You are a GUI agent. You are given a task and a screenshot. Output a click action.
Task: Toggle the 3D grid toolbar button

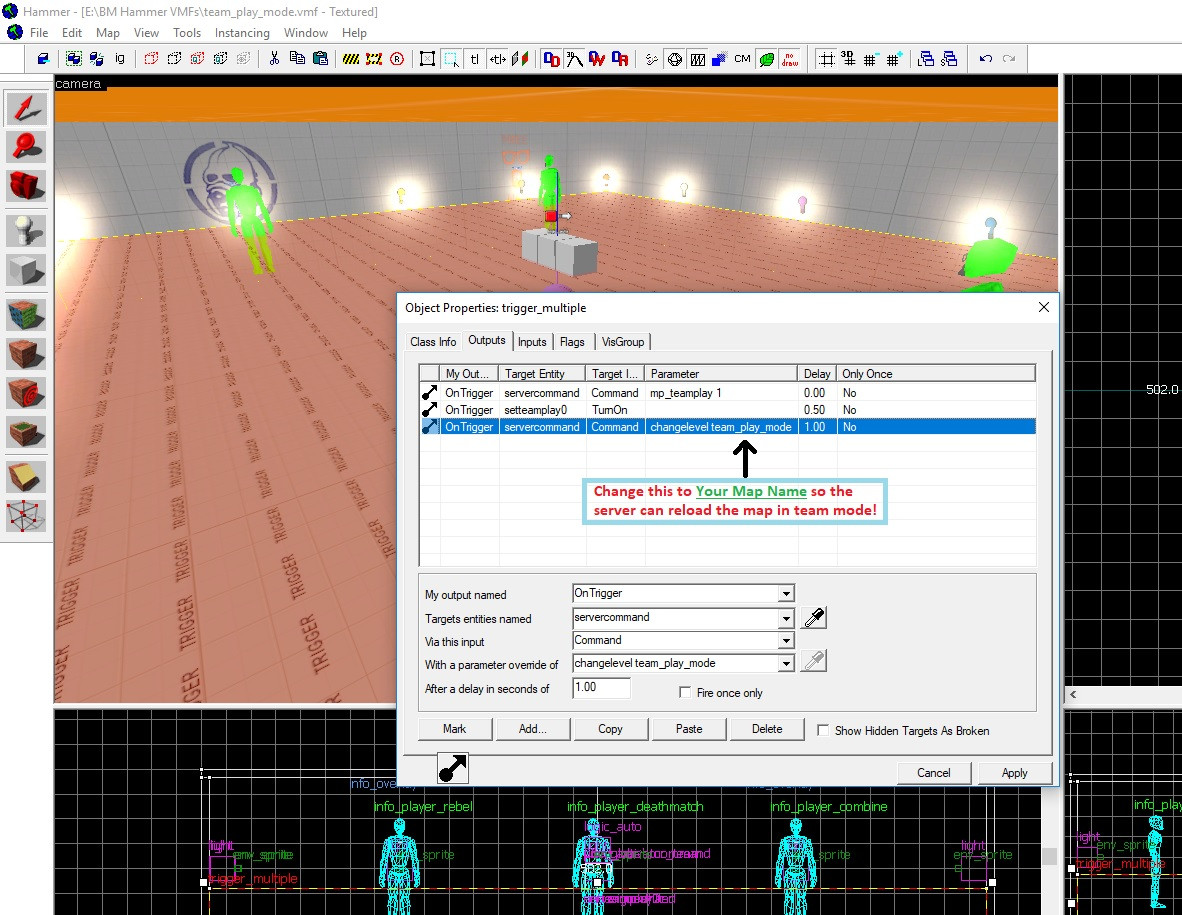point(848,59)
